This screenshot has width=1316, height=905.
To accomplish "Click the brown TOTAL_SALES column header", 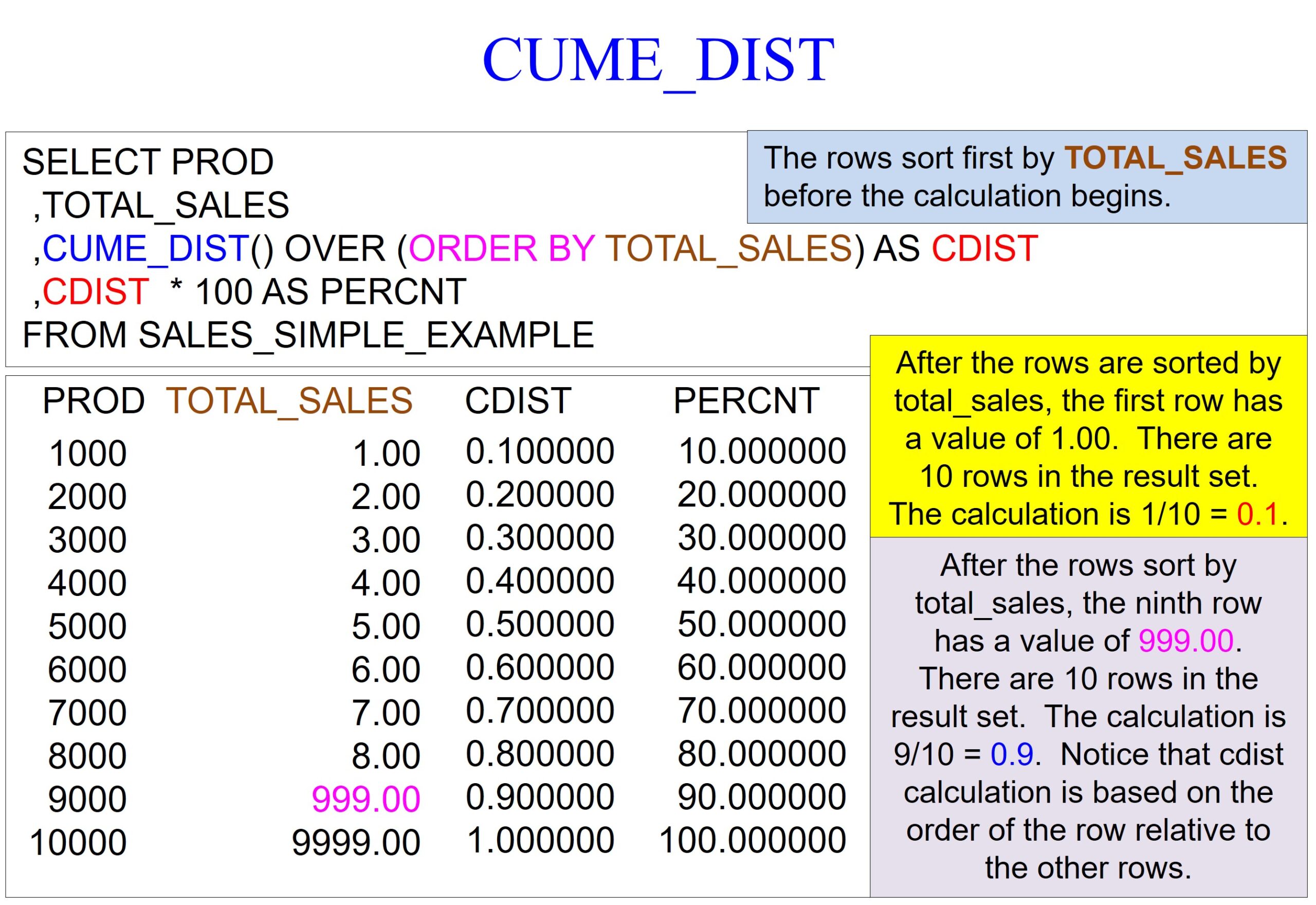I will tap(288, 402).
